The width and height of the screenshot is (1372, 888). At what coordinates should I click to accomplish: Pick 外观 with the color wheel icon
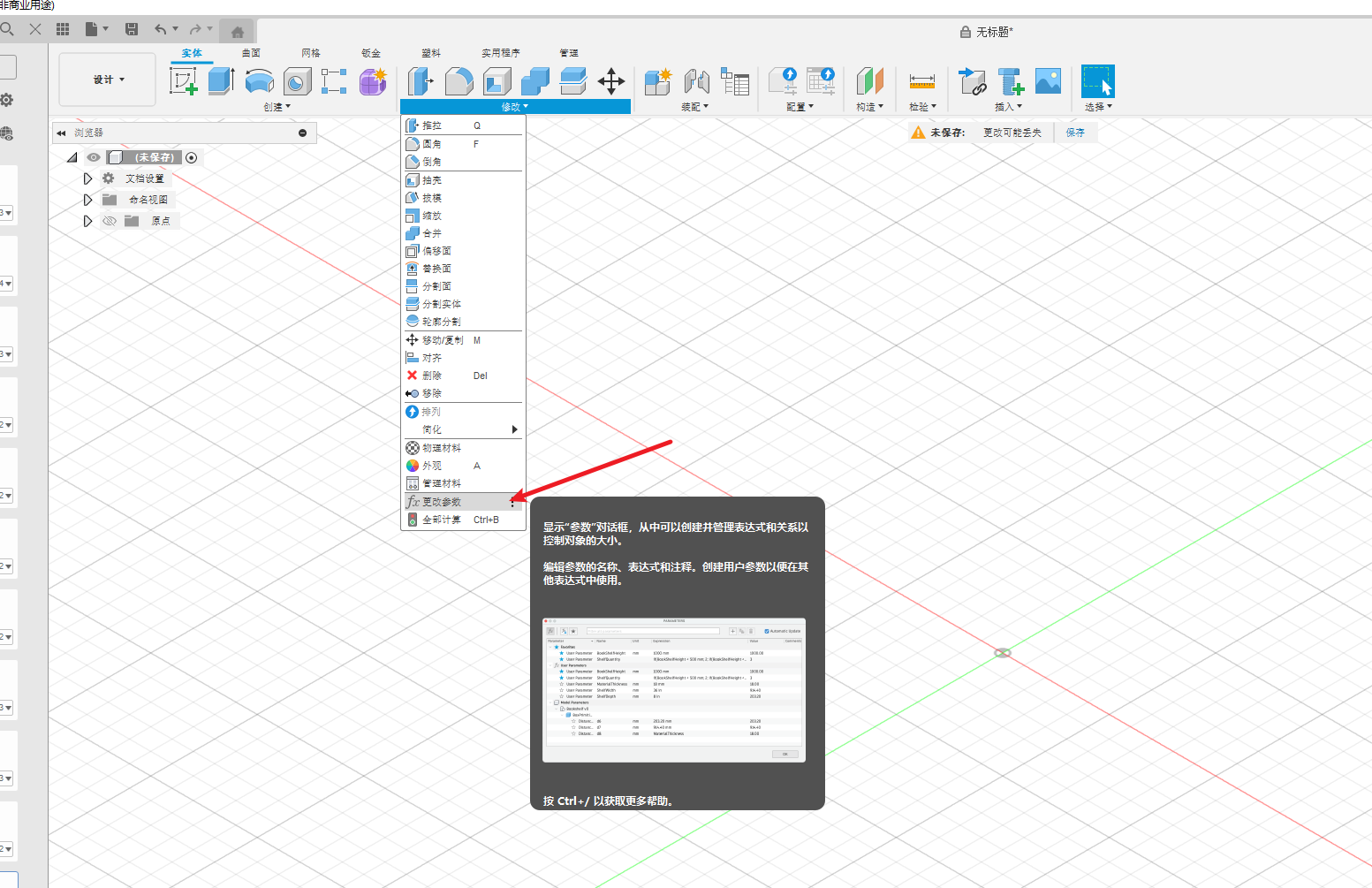[432, 466]
